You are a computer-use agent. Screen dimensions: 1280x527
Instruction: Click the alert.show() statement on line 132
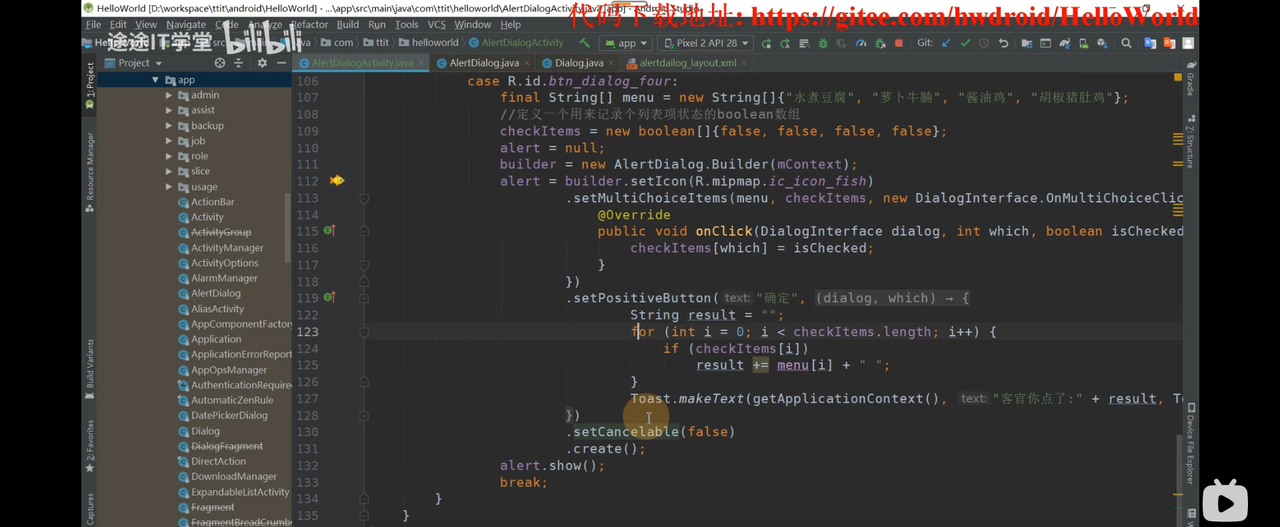click(552, 465)
